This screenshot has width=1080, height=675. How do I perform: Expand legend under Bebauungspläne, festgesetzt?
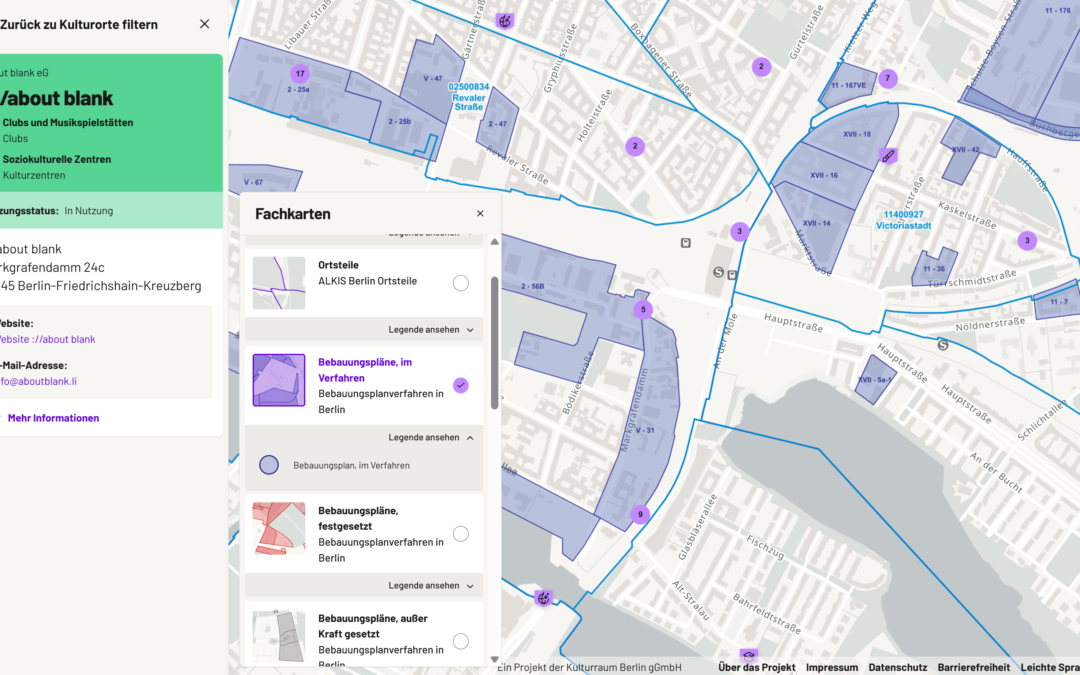(x=431, y=586)
